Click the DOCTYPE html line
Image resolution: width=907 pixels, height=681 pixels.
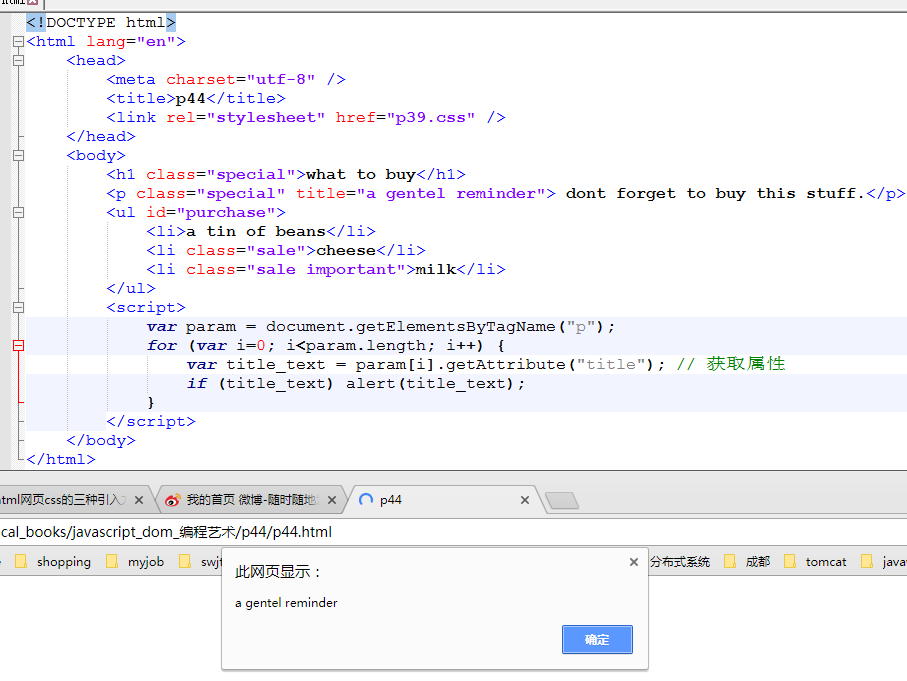[x=101, y=23]
